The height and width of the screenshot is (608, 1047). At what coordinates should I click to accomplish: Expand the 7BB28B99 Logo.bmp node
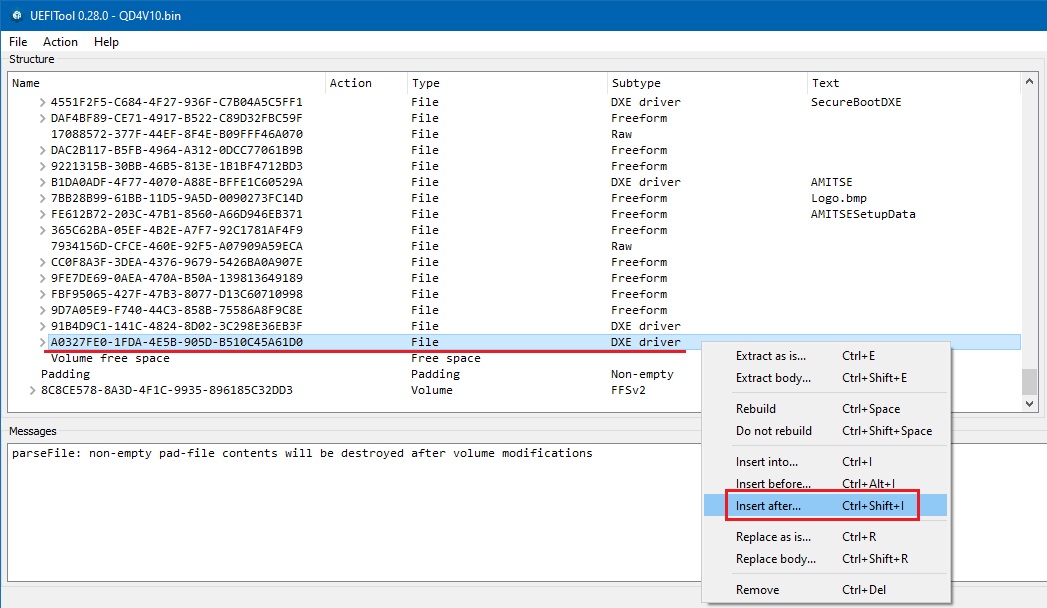pyautogui.click(x=43, y=198)
